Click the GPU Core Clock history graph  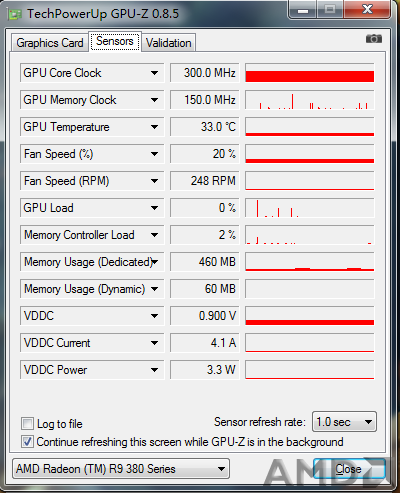click(x=310, y=73)
